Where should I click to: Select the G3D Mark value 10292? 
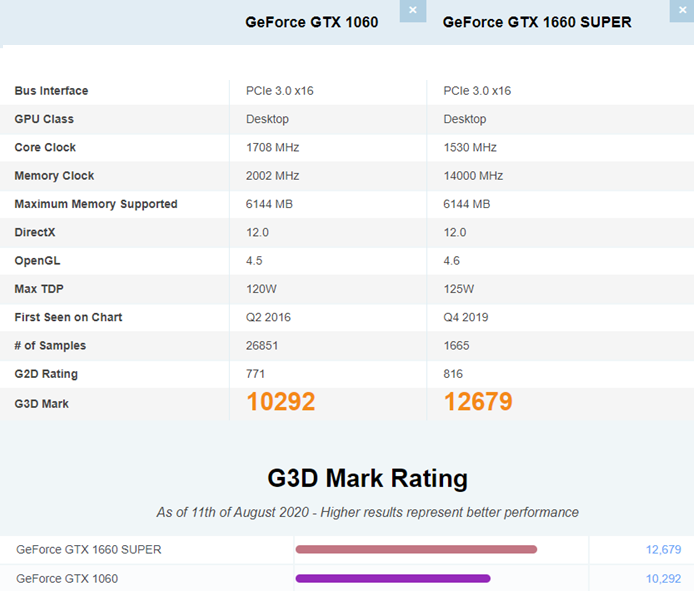click(281, 402)
